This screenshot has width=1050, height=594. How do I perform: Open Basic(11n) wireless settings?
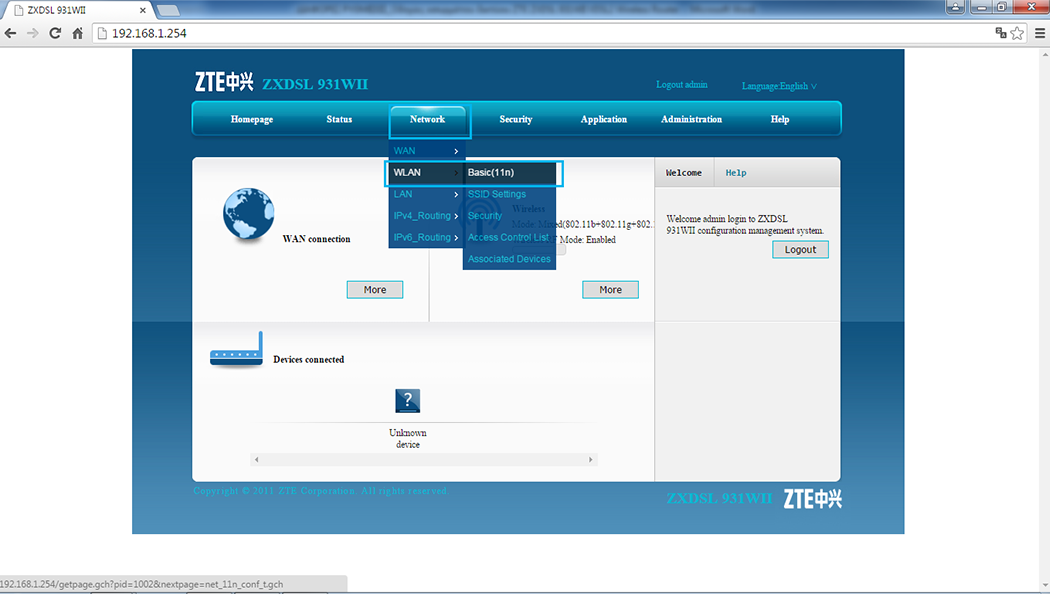click(x=510, y=172)
